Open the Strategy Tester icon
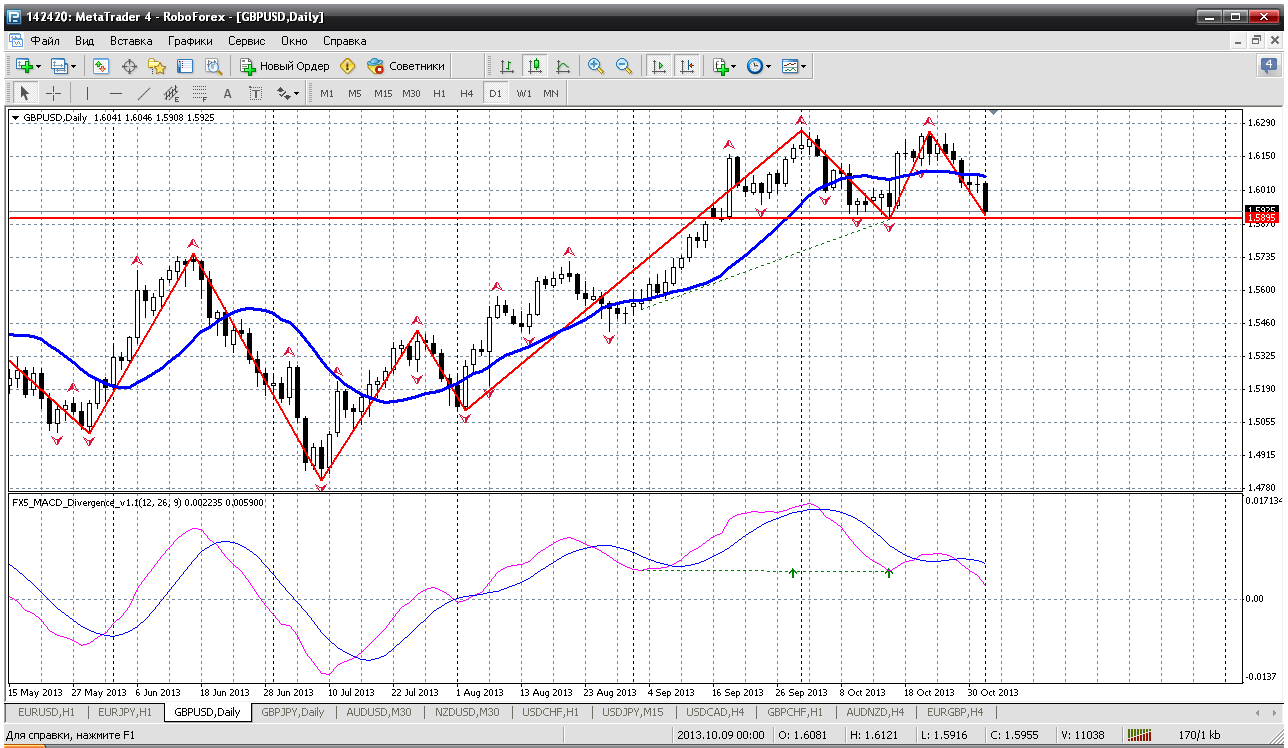 click(x=213, y=66)
